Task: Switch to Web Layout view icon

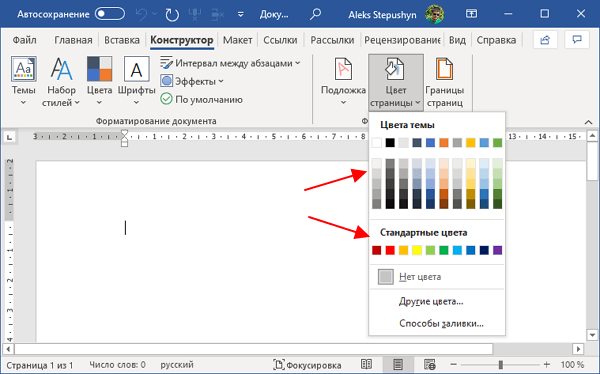Action: tap(429, 364)
